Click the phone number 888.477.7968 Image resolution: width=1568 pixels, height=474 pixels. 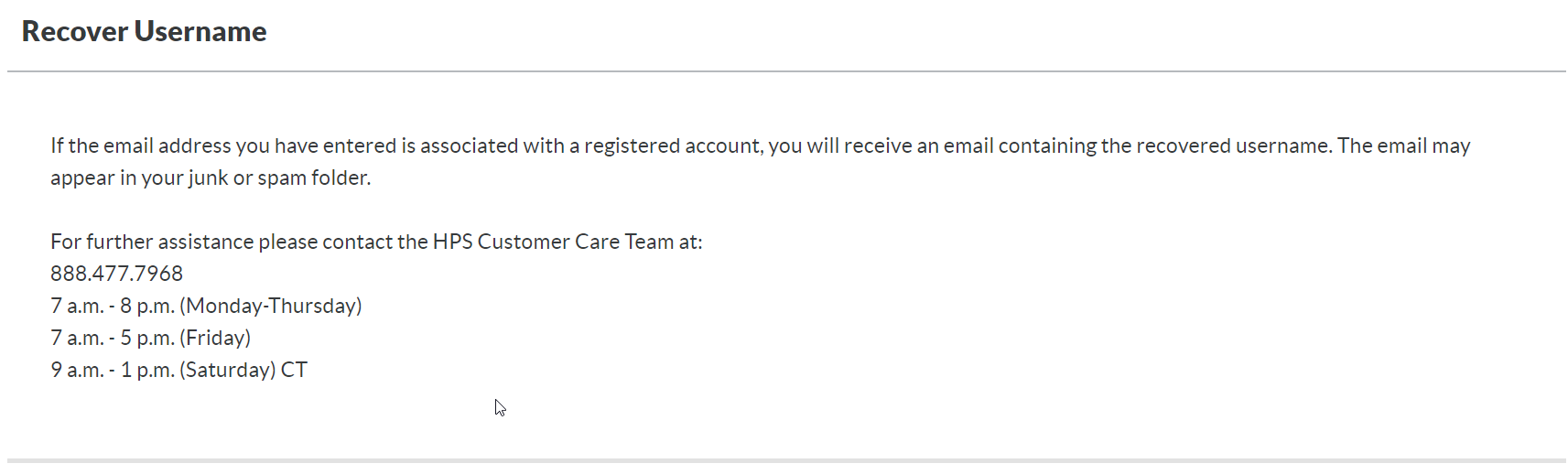pos(116,274)
